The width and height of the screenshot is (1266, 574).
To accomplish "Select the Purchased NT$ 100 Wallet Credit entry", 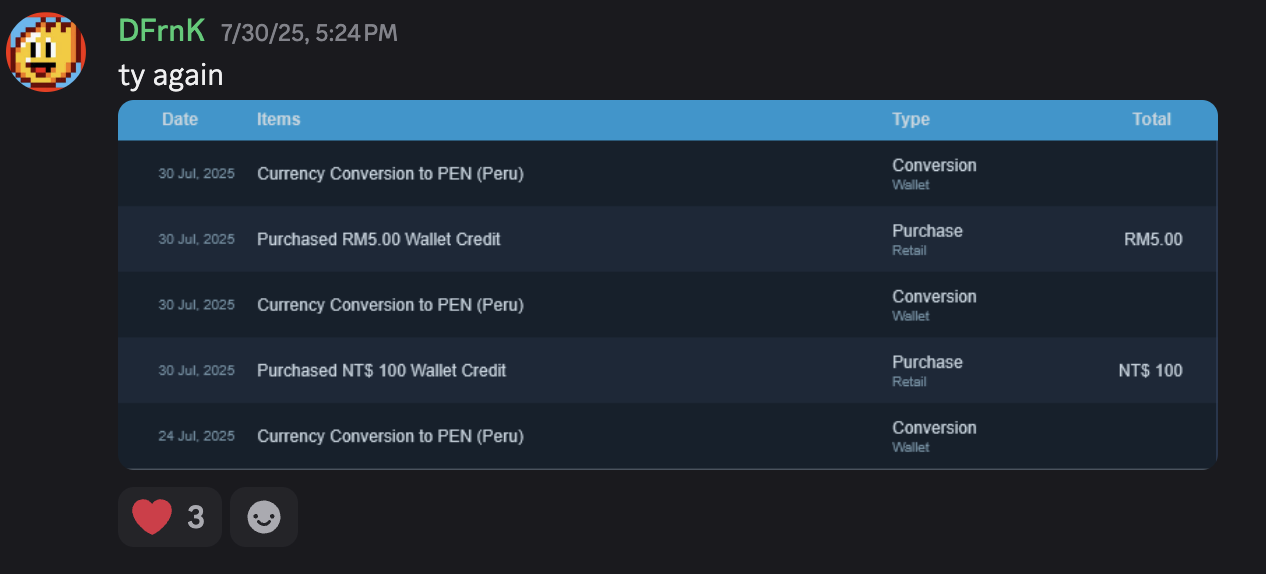I will [x=381, y=370].
